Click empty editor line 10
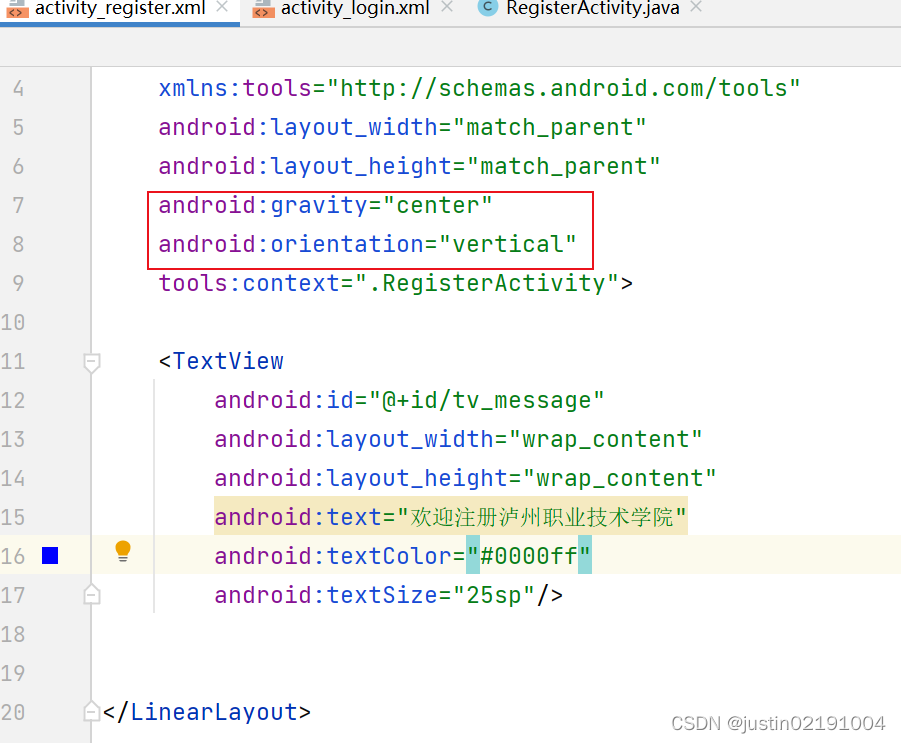The width and height of the screenshot is (901, 743). coord(494,322)
